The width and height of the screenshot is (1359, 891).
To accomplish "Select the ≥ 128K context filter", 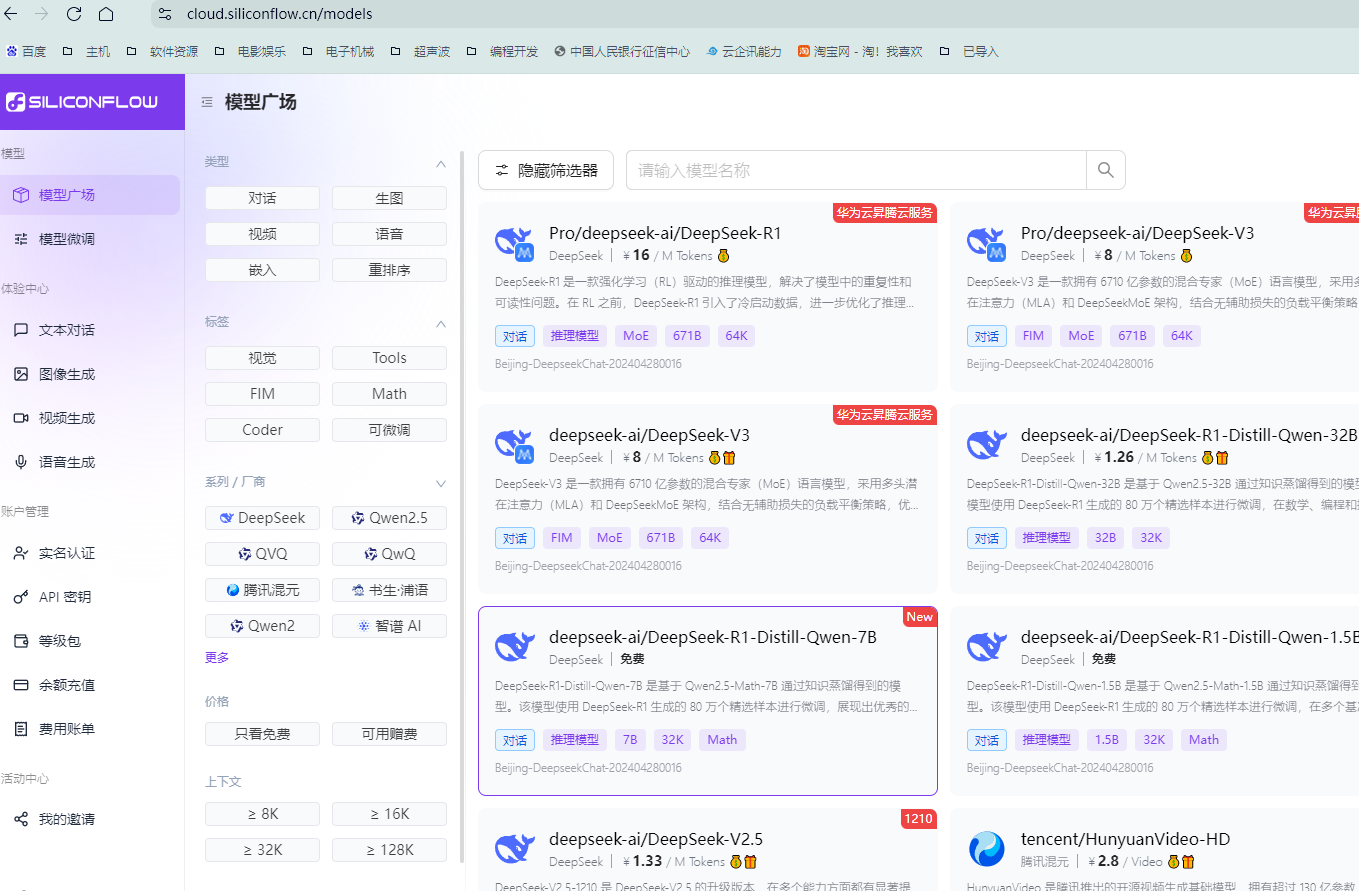I will coord(389,850).
